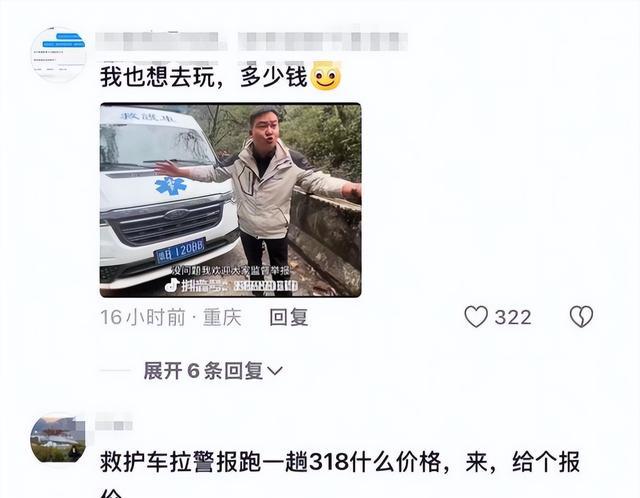Open the second commenter's landscape avatar
The width and height of the screenshot is (640, 498).
[58, 440]
